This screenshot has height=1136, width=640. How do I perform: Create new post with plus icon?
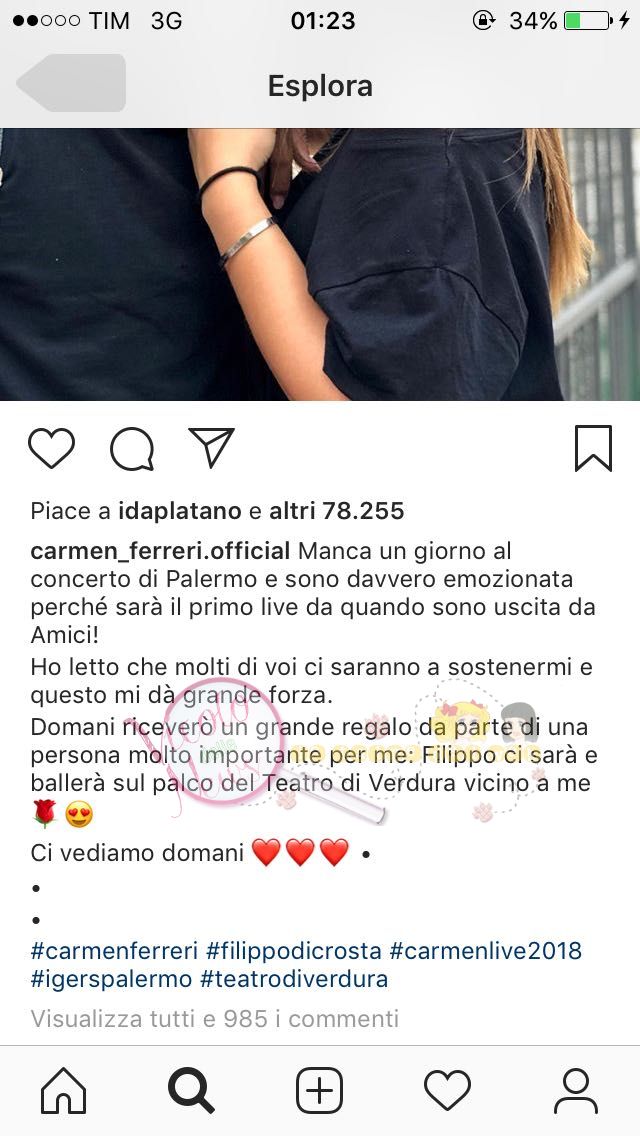click(x=320, y=1090)
